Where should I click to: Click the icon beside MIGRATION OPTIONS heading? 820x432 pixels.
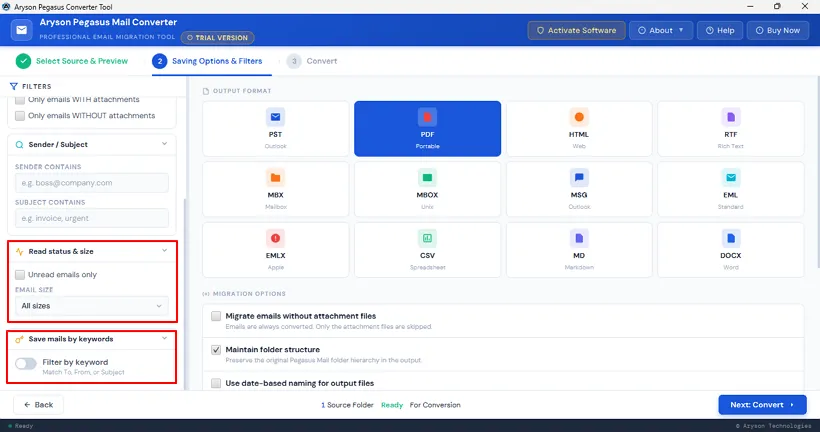pos(206,294)
